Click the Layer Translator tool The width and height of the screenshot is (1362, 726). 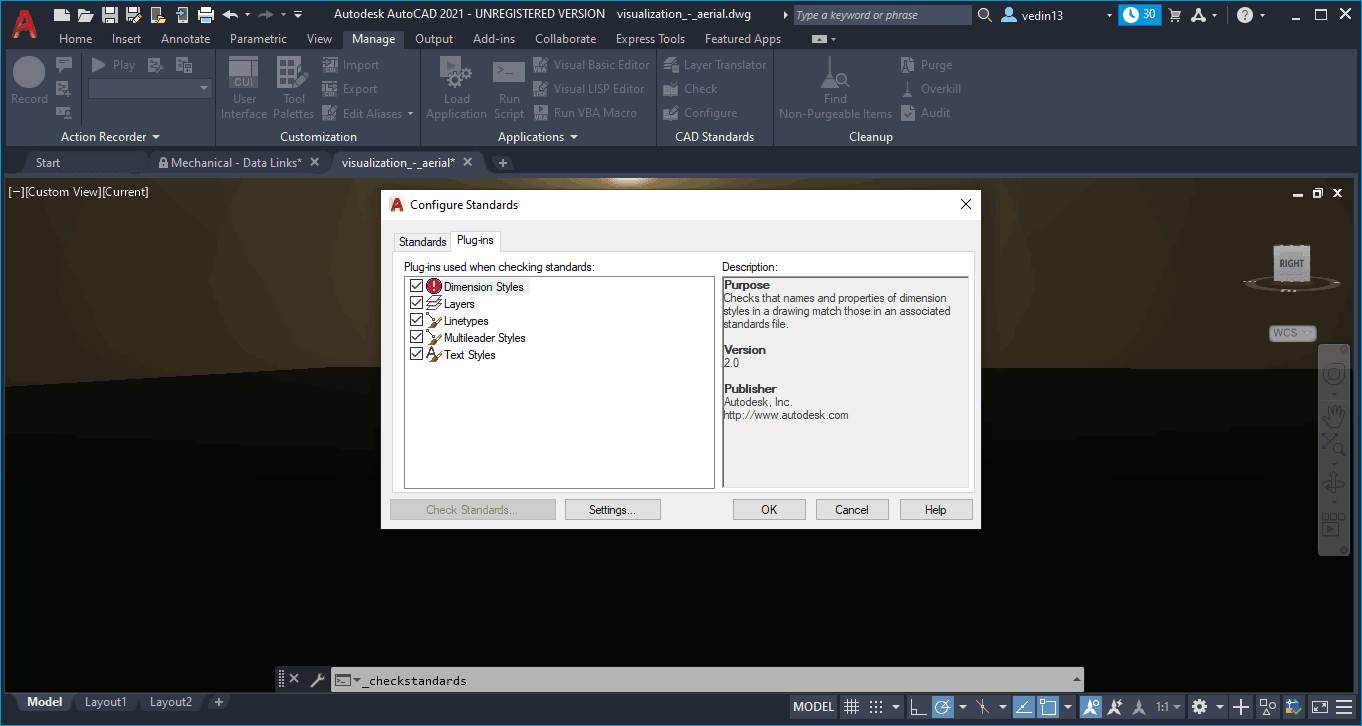tap(714, 65)
